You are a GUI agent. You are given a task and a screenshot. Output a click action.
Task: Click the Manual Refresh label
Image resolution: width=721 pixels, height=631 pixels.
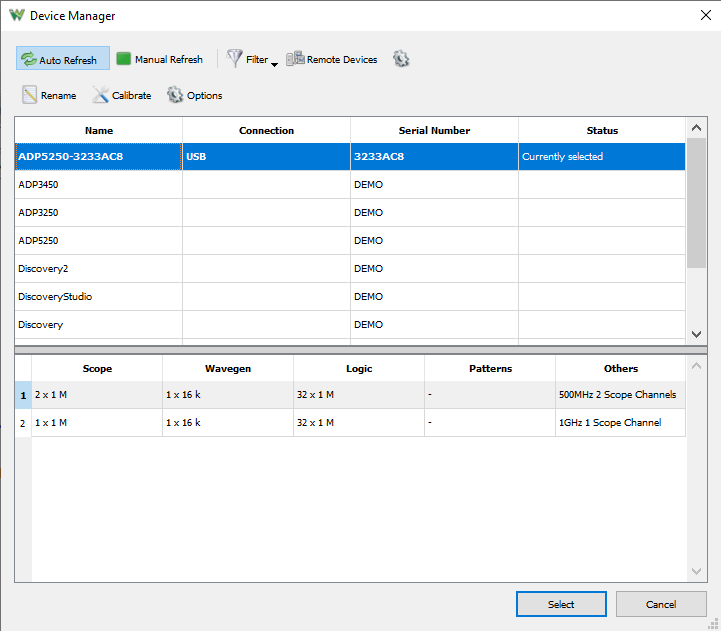point(169,59)
